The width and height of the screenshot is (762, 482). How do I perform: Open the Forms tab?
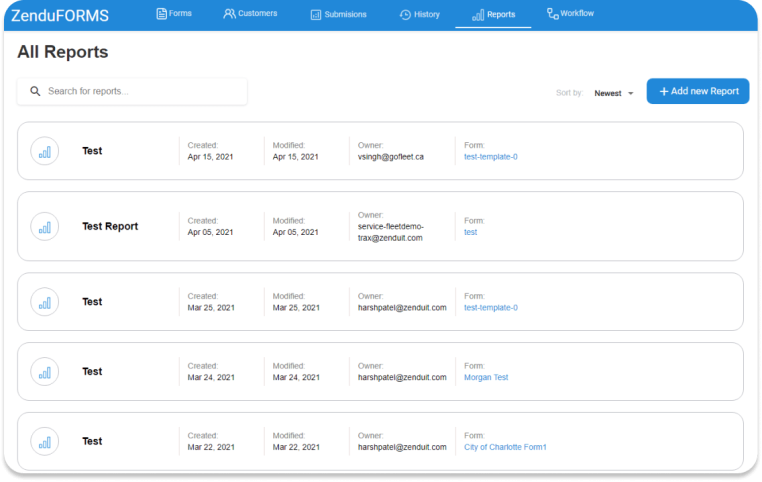pyautogui.click(x=173, y=14)
